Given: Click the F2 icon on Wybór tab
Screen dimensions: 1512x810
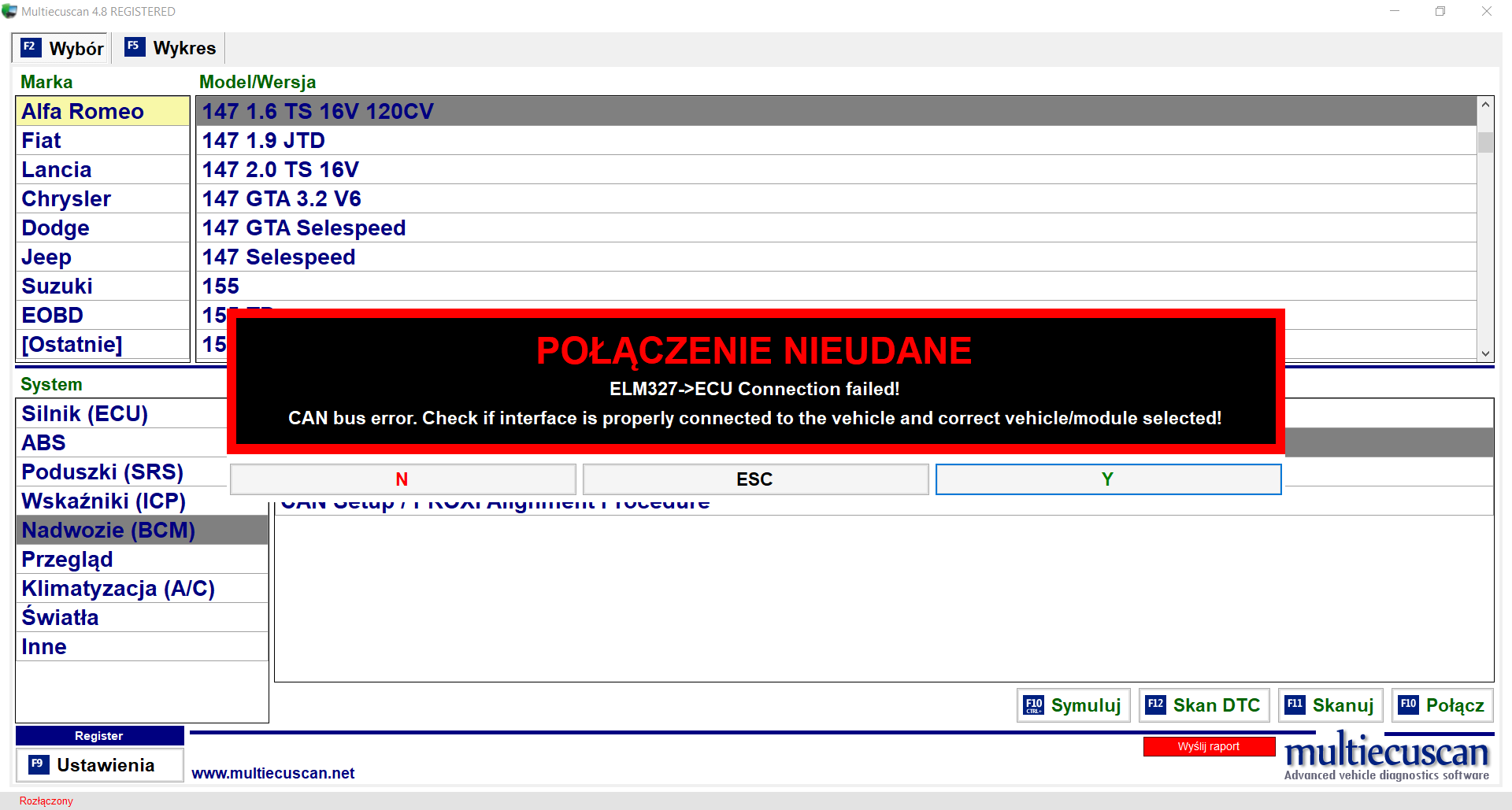Looking at the screenshot, I should click(30, 47).
